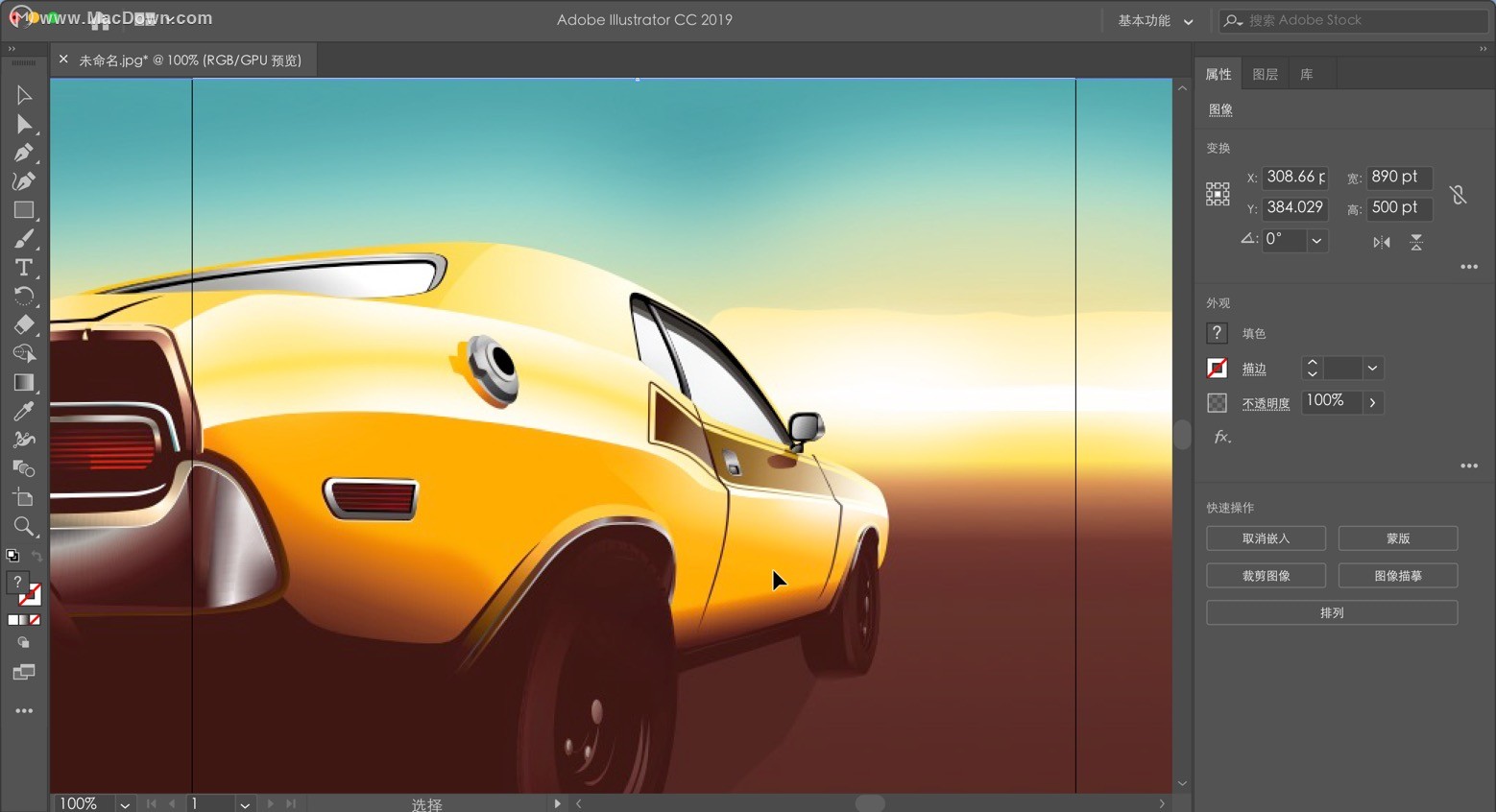Adjust the stroke weight stepper arrows

click(x=1312, y=368)
